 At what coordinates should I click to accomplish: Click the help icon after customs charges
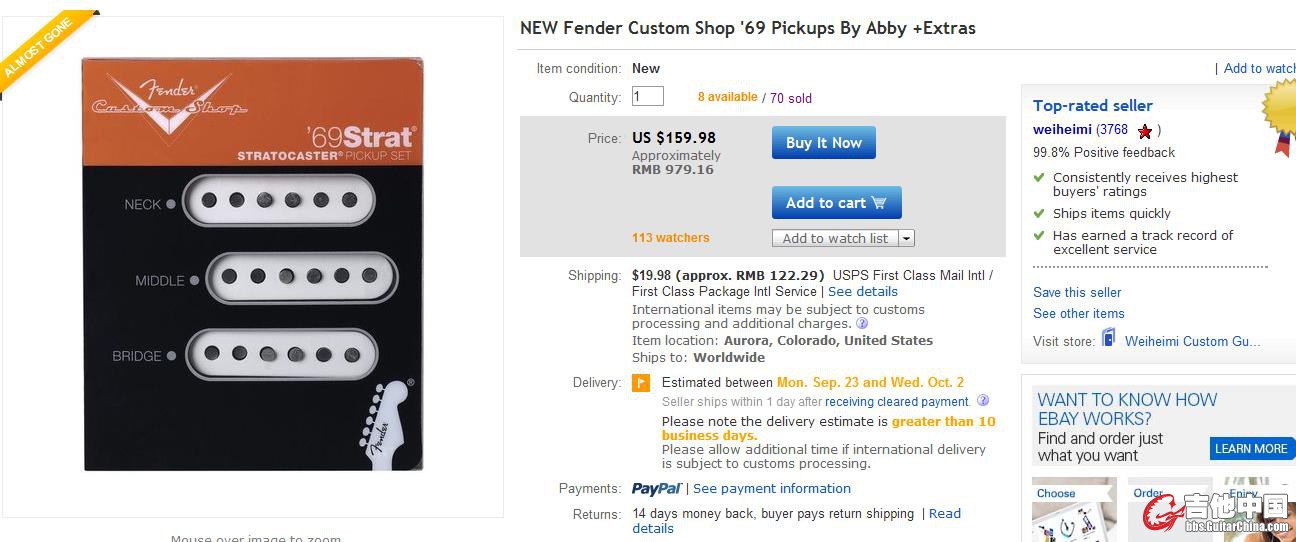(862, 324)
